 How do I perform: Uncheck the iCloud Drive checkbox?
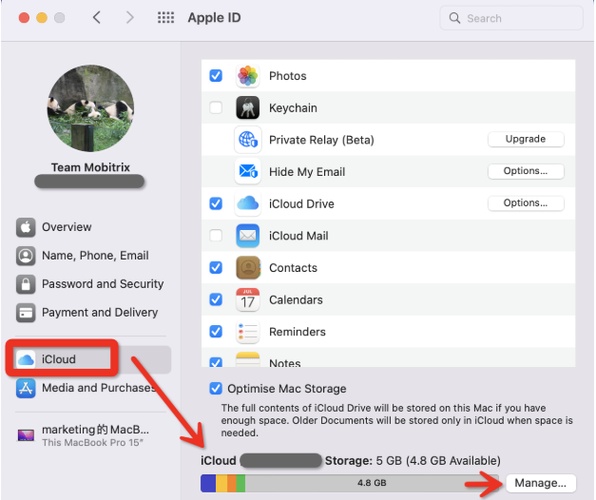click(x=216, y=203)
